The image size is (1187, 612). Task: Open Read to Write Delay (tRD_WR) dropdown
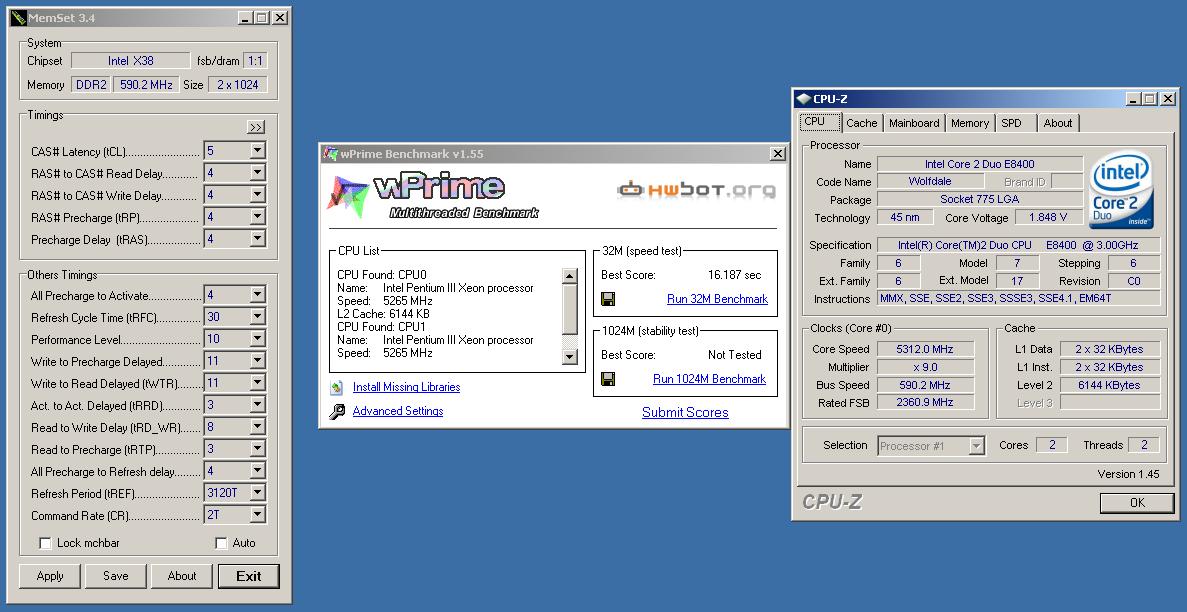pos(257,426)
